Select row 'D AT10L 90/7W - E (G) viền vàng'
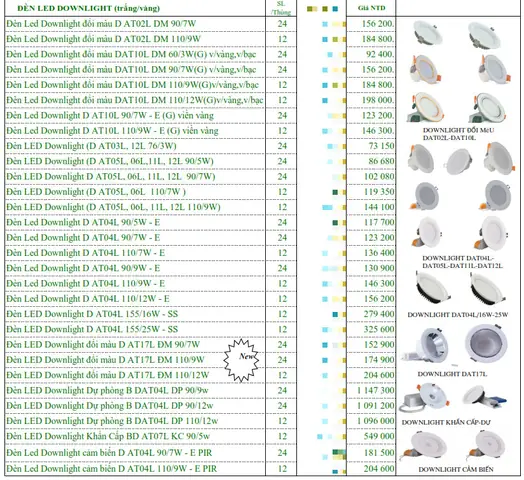 pos(110,116)
